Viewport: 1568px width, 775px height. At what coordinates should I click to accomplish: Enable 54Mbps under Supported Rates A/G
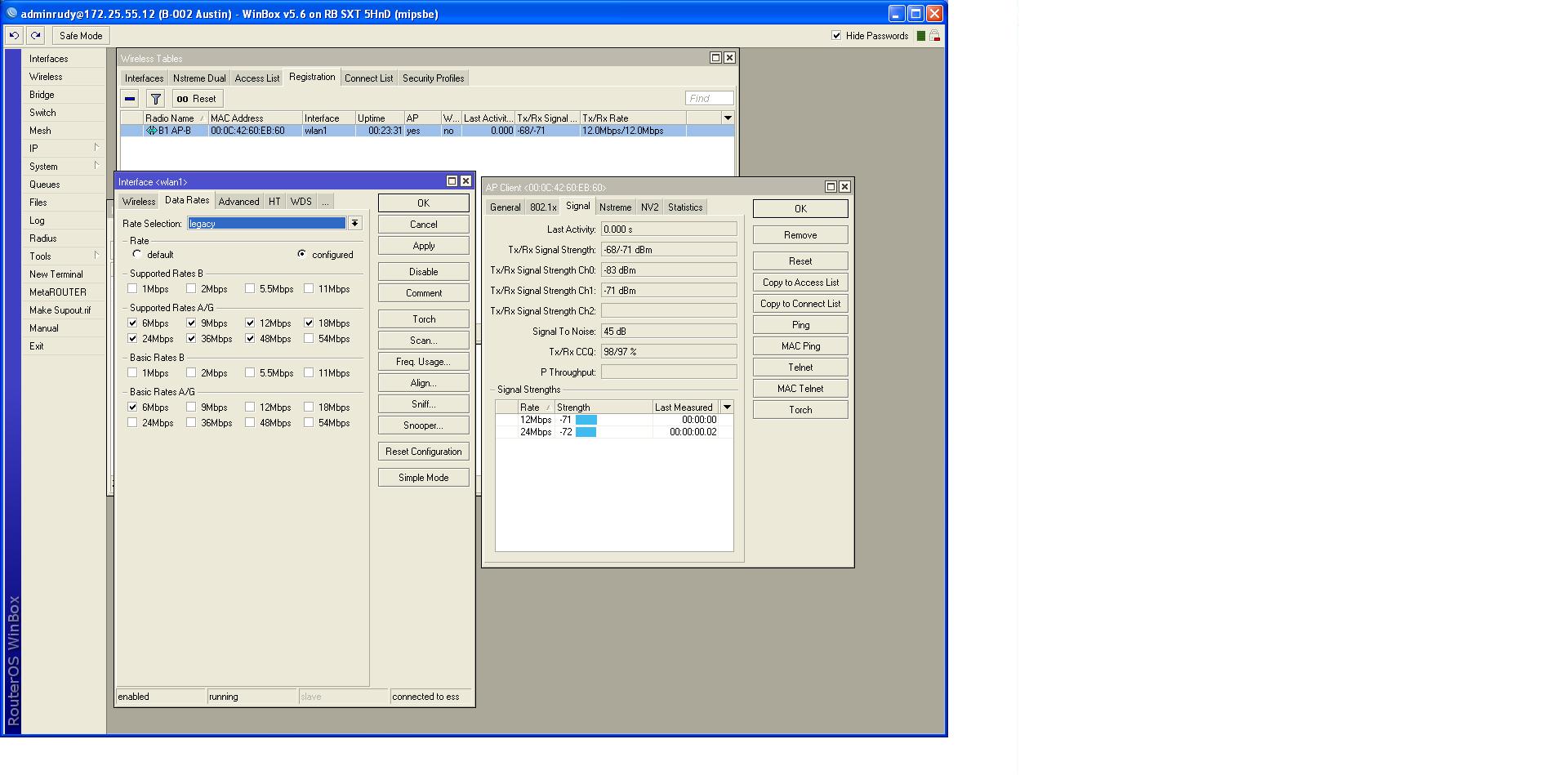tap(309, 338)
